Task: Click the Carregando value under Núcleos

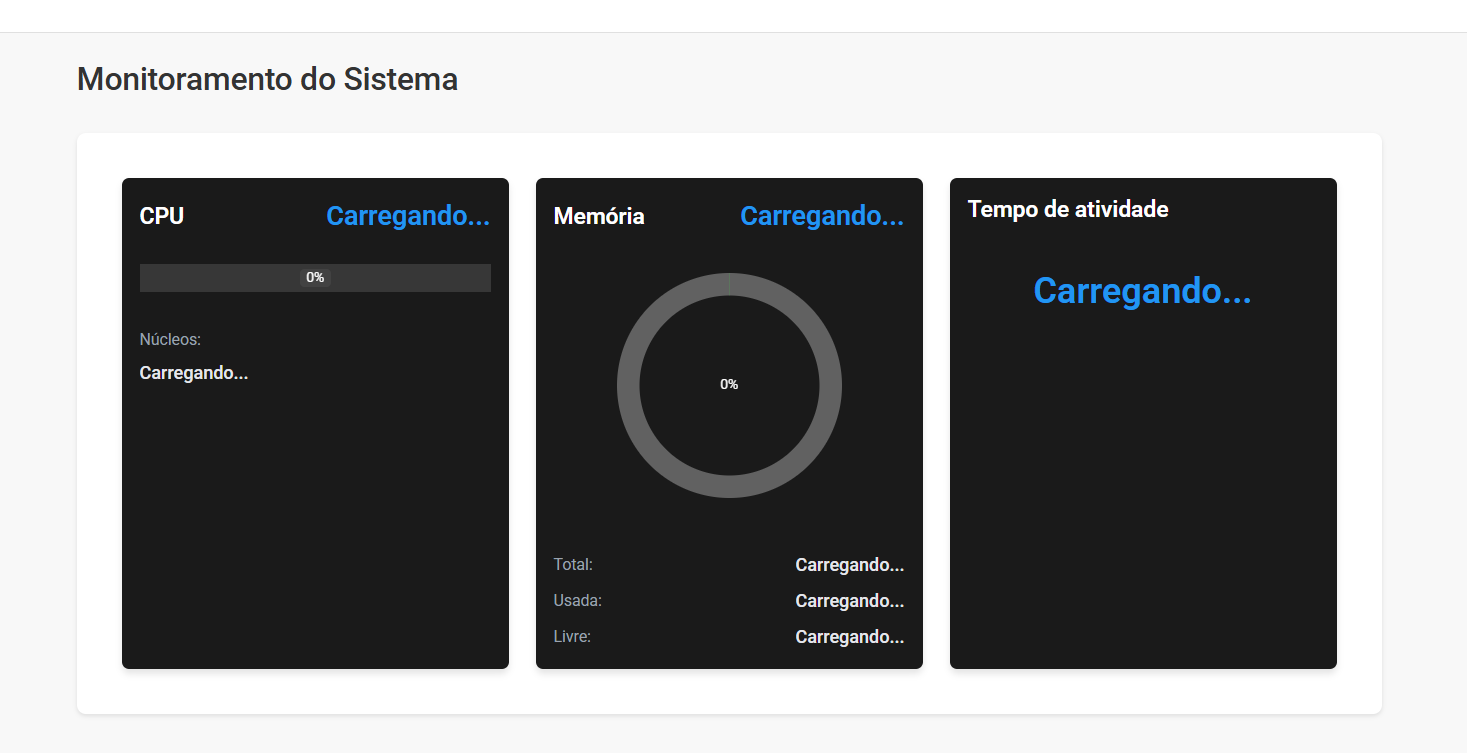Action: point(194,373)
